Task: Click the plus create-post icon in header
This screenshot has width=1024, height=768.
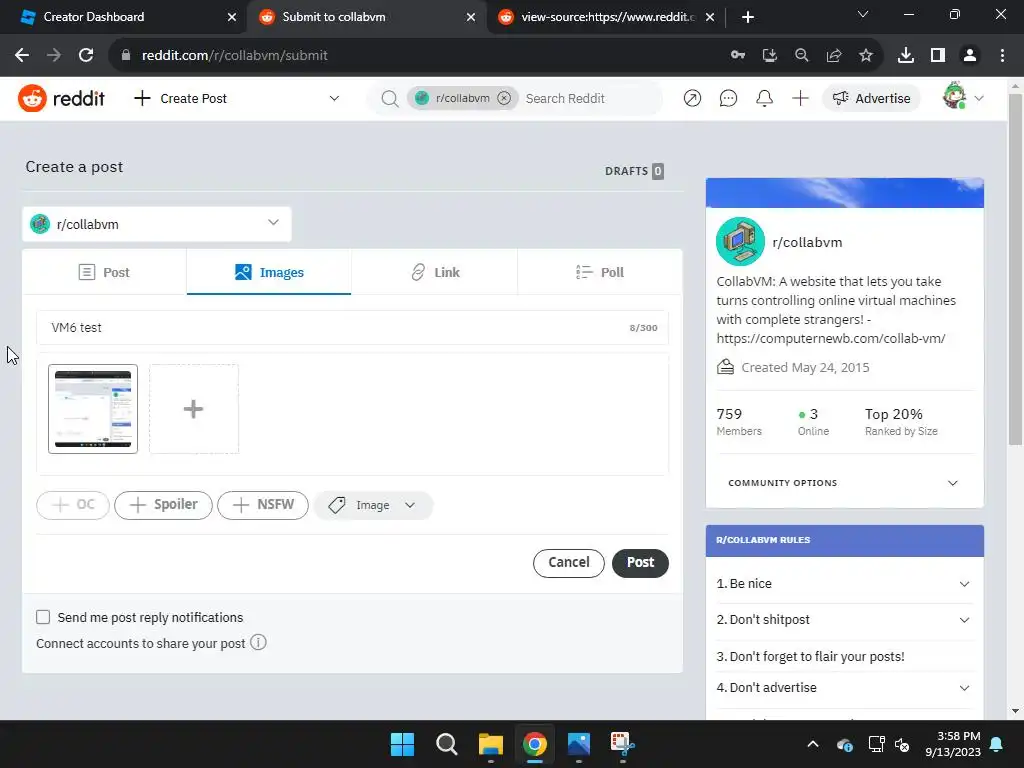Action: tap(800, 98)
